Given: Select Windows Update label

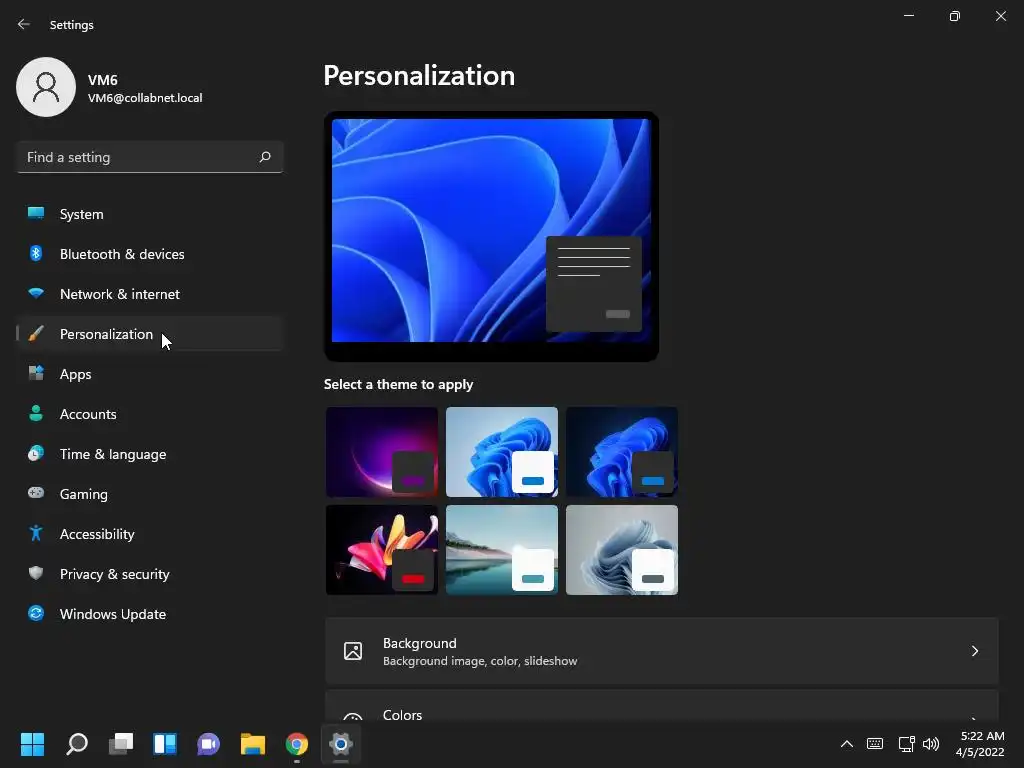Looking at the screenshot, I should pyautogui.click(x=113, y=614).
